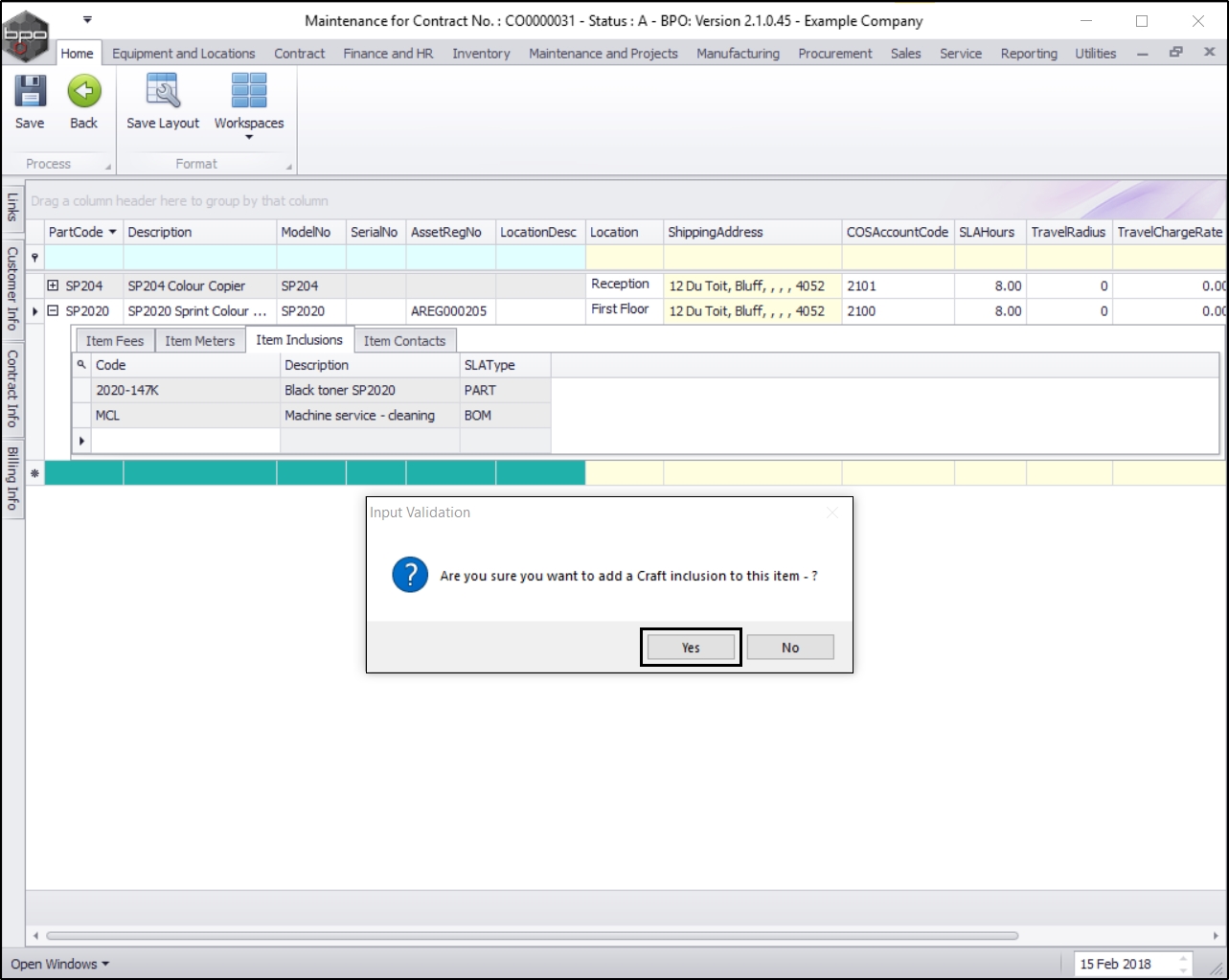The image size is (1229, 980).
Task: Open the Sales ribbon tab
Action: coord(905,54)
